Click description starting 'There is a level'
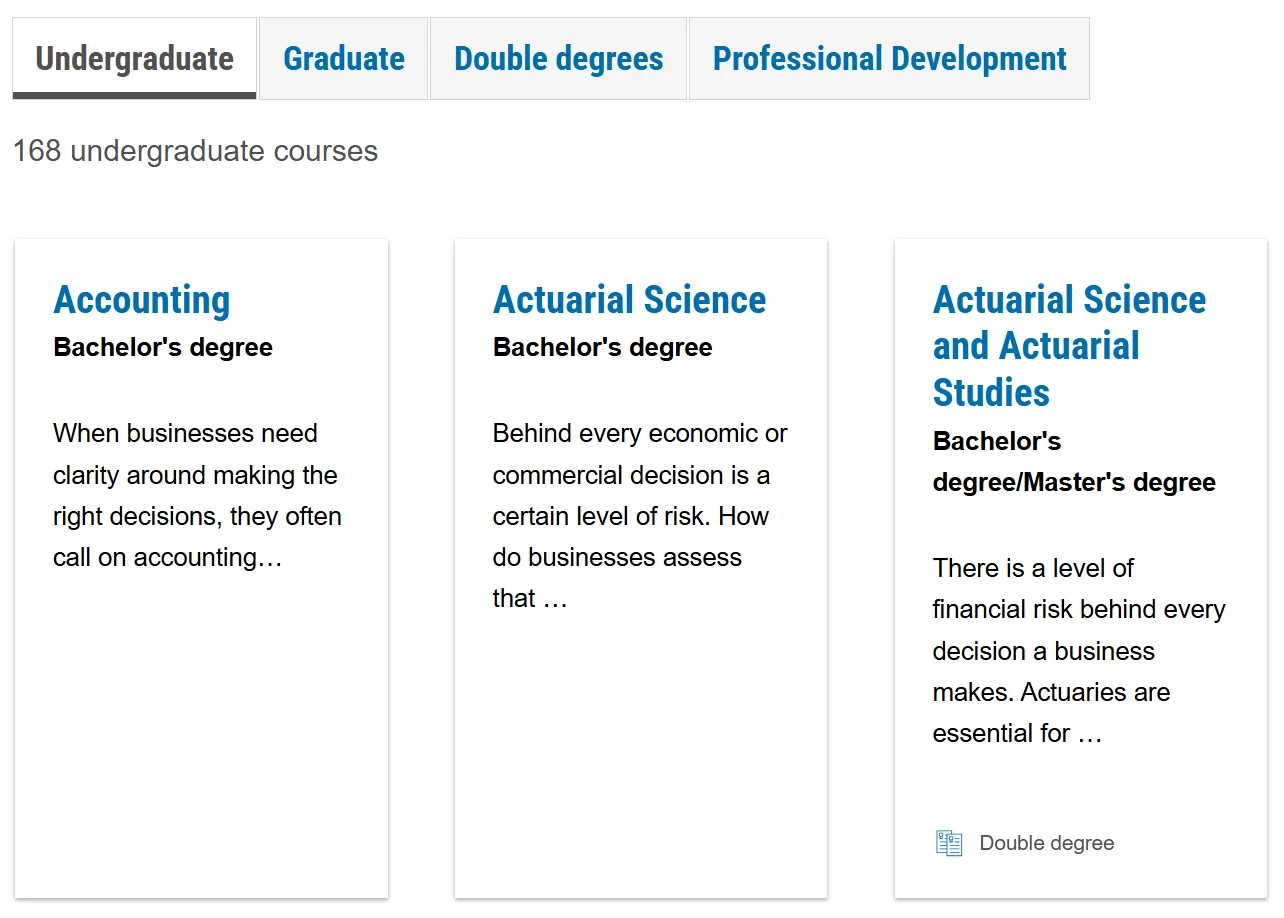1284x918 pixels. pos(1078,650)
